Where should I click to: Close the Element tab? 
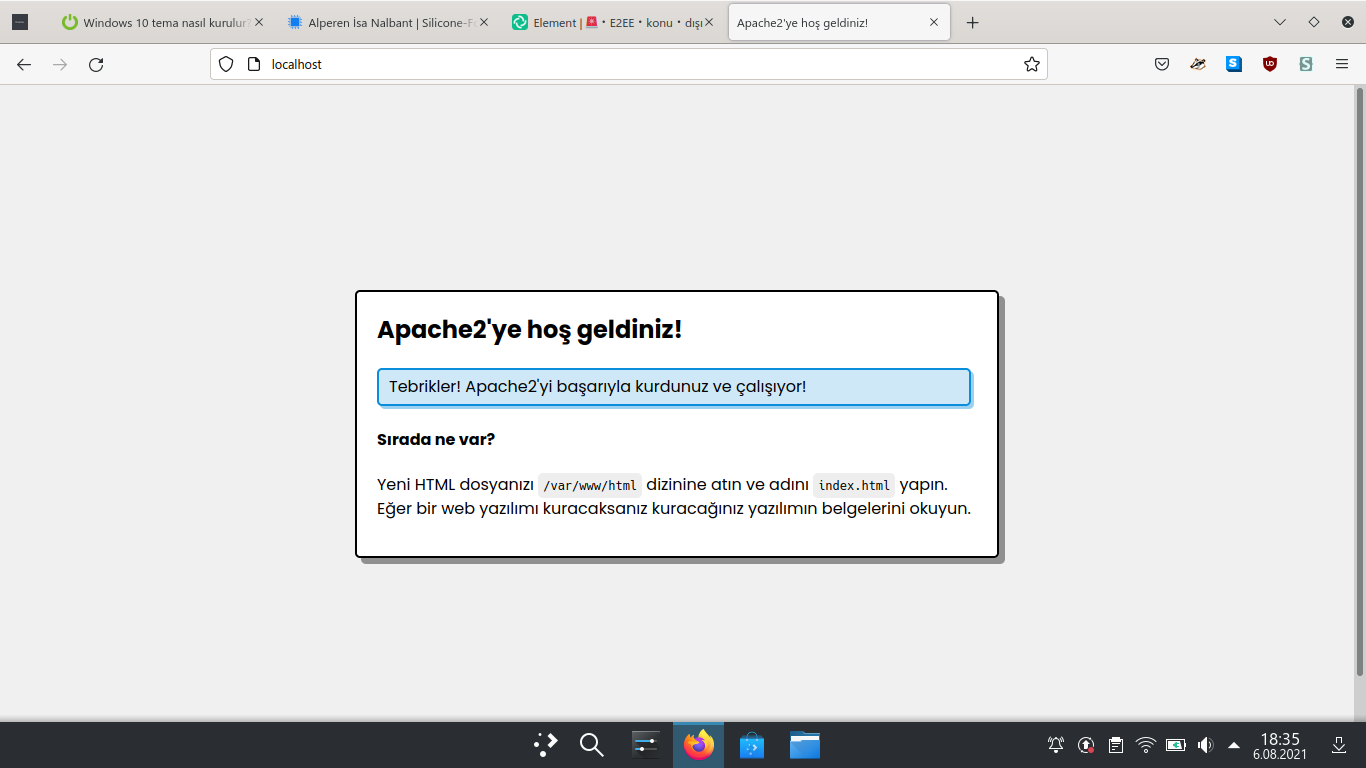click(x=709, y=22)
